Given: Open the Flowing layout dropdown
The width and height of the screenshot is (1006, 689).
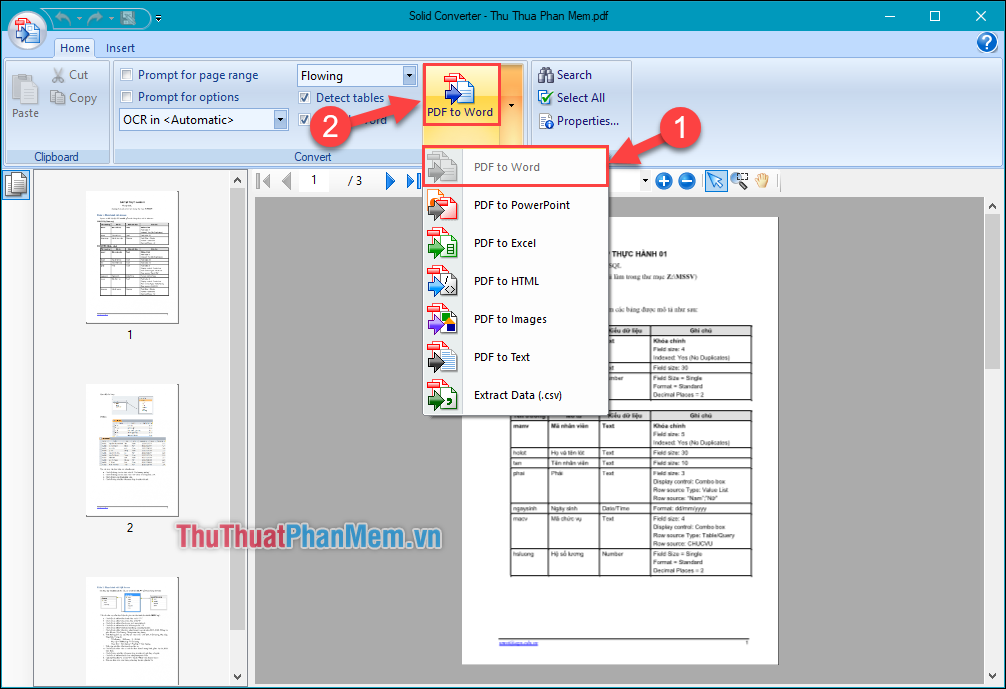Looking at the screenshot, I should pos(409,75).
